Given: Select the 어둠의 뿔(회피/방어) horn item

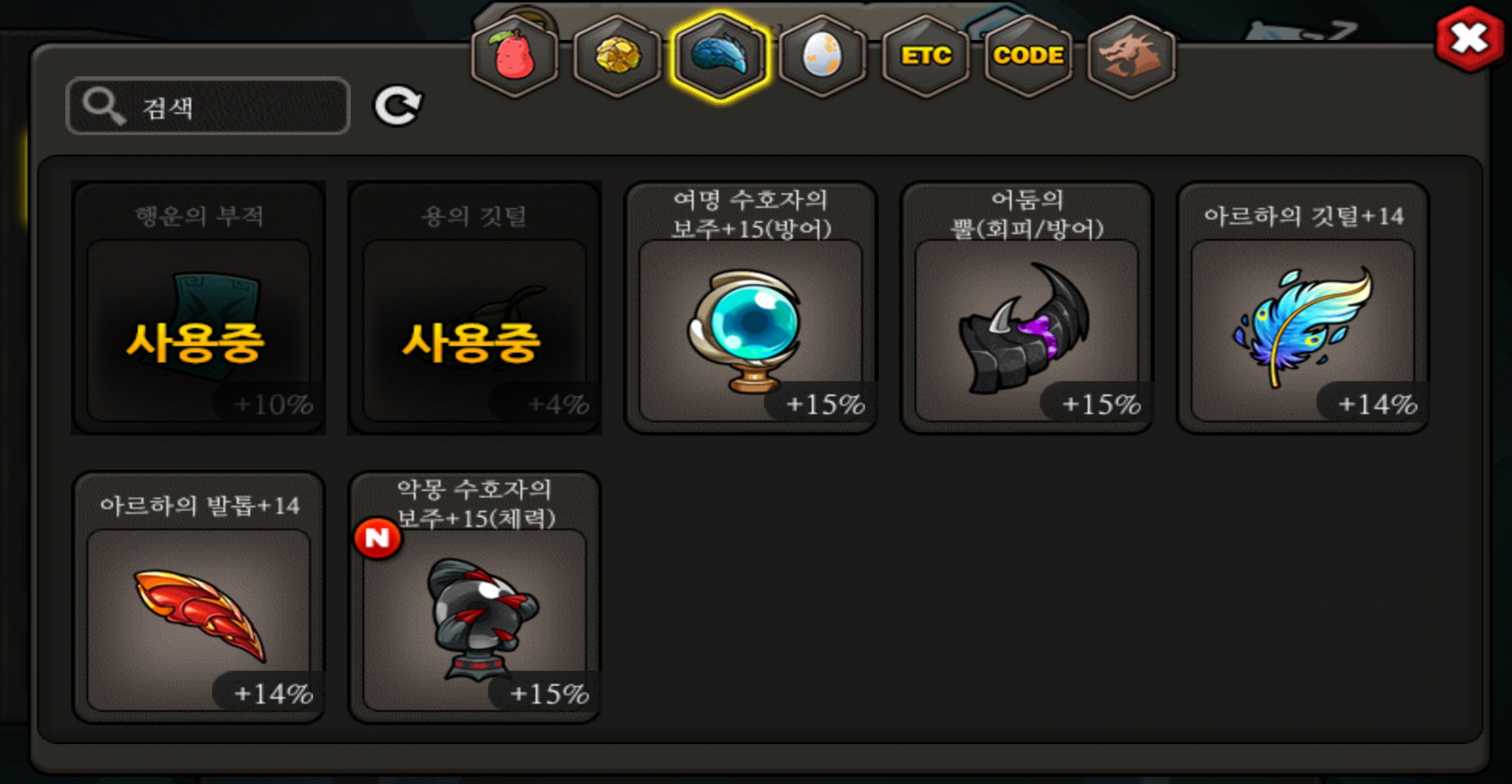Looking at the screenshot, I should tap(1027, 308).
